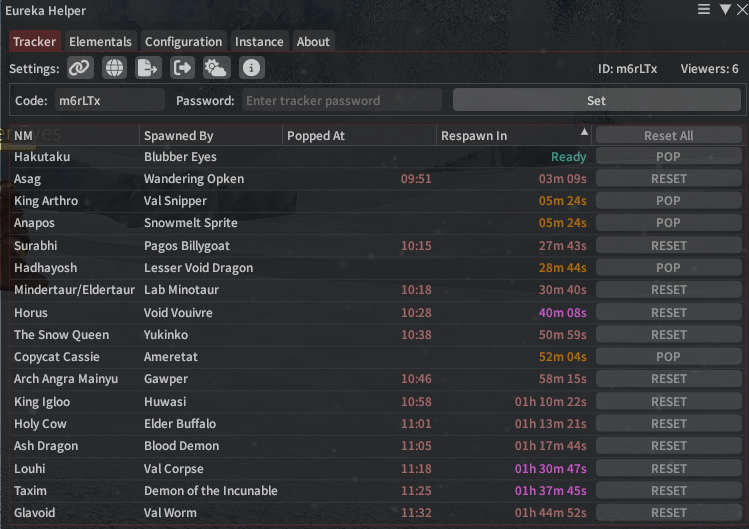The width and height of the screenshot is (749, 529).
Task: Open the weather icon in Settings
Action: tap(217, 68)
